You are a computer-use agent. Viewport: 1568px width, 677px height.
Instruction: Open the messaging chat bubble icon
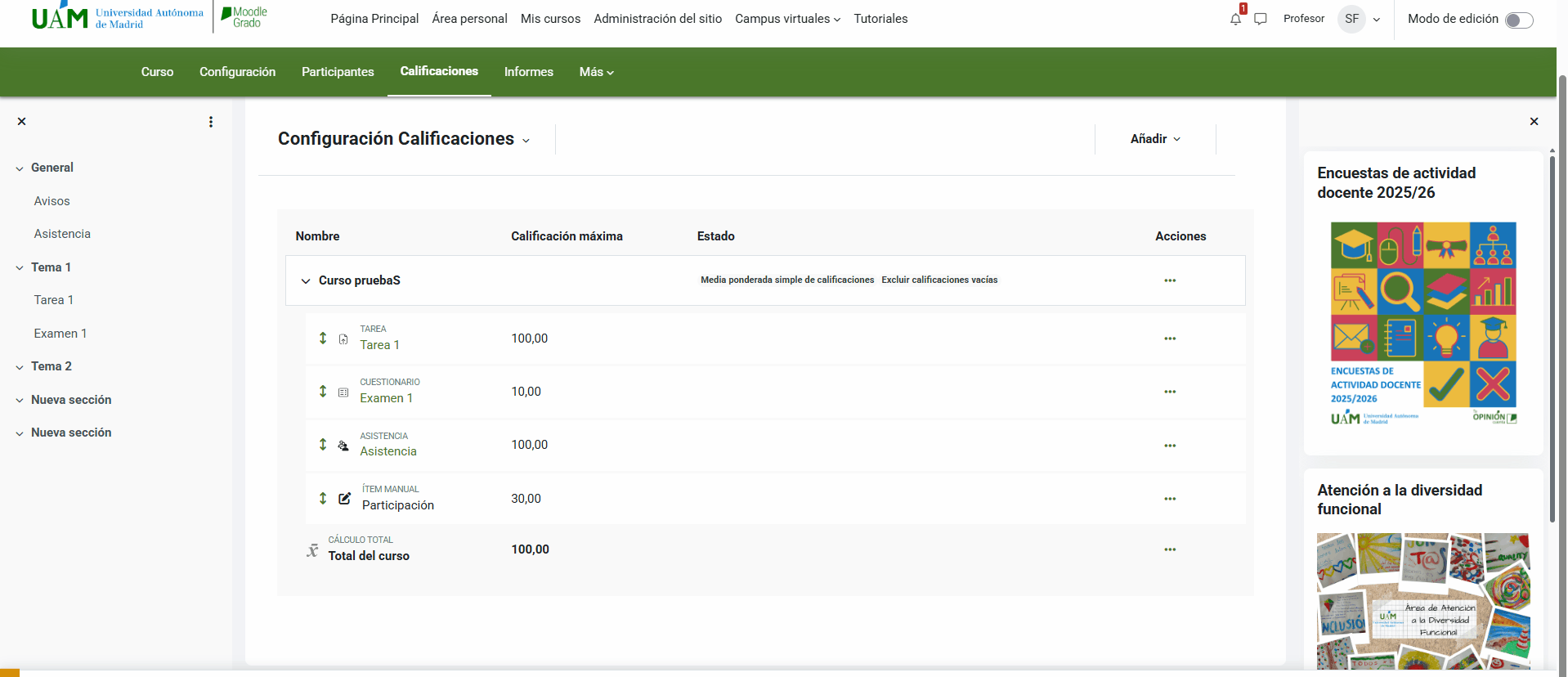[1261, 19]
